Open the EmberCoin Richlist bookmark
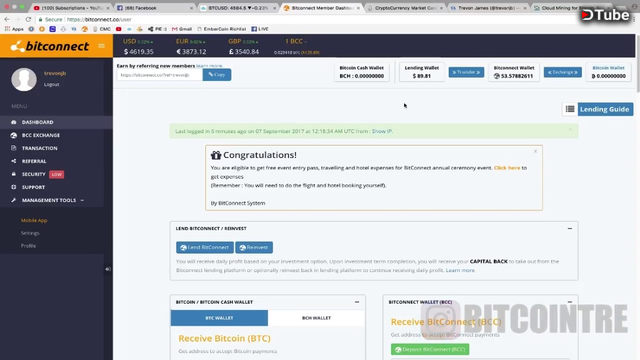The width and height of the screenshot is (640, 360). pyautogui.click(x=222, y=29)
